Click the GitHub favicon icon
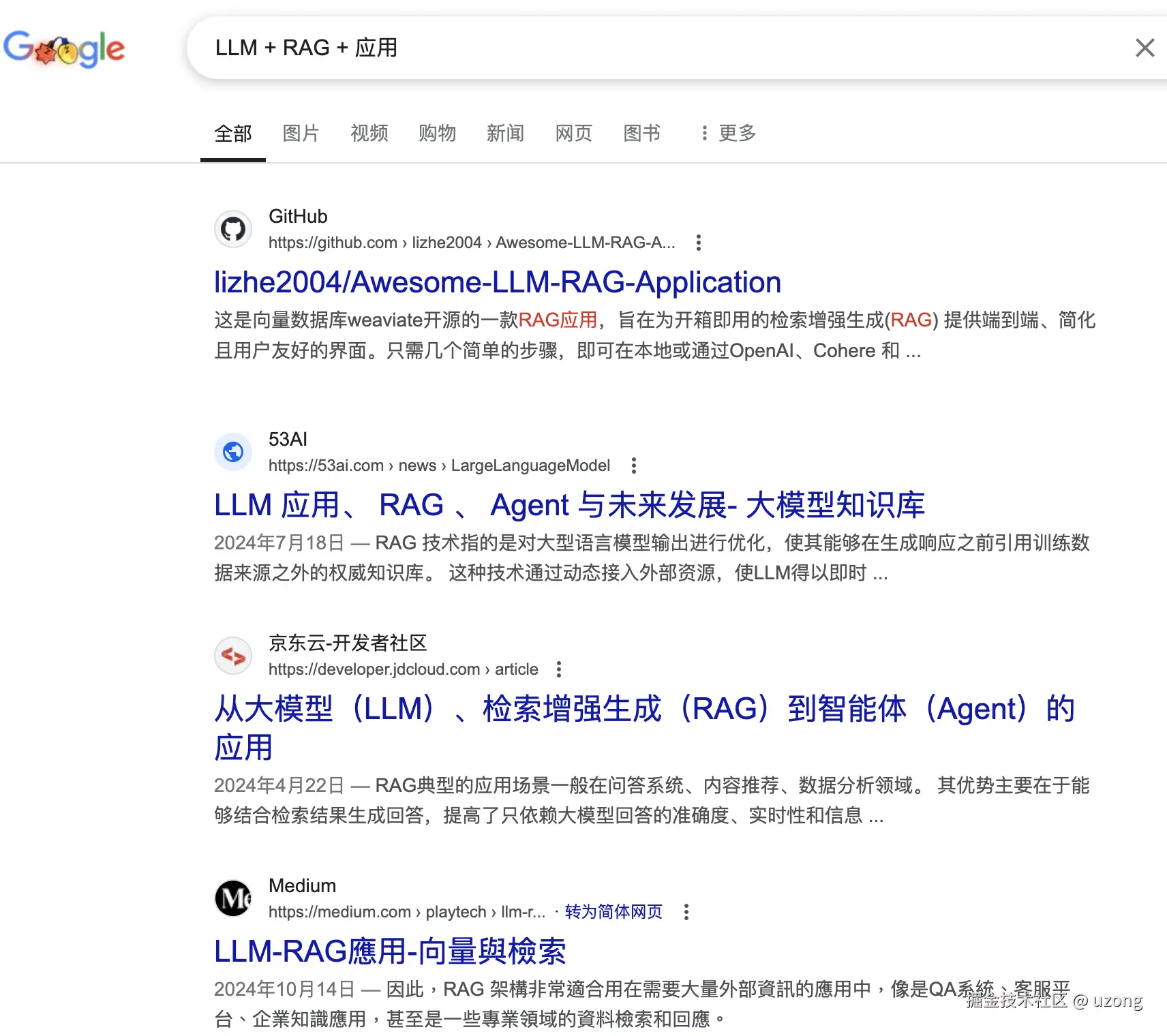 [233, 229]
